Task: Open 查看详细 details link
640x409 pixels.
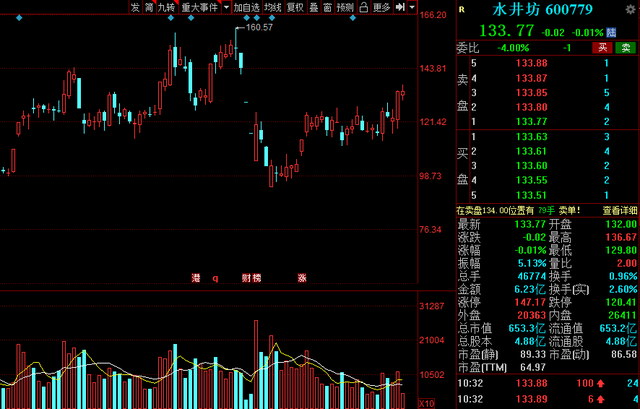Action: click(617, 210)
